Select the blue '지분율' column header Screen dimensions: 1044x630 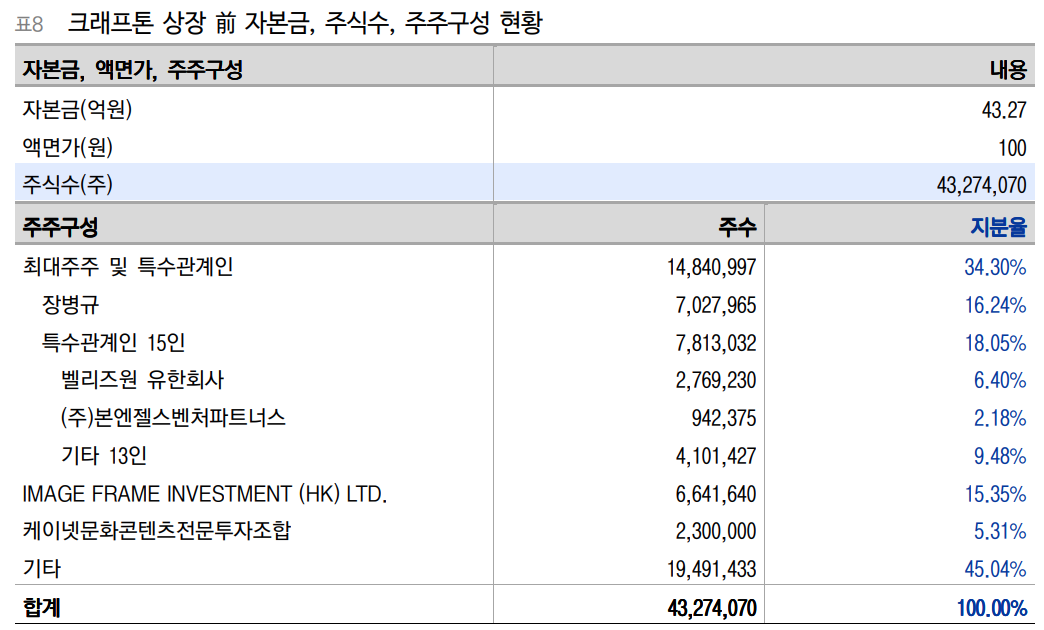tap(998, 227)
